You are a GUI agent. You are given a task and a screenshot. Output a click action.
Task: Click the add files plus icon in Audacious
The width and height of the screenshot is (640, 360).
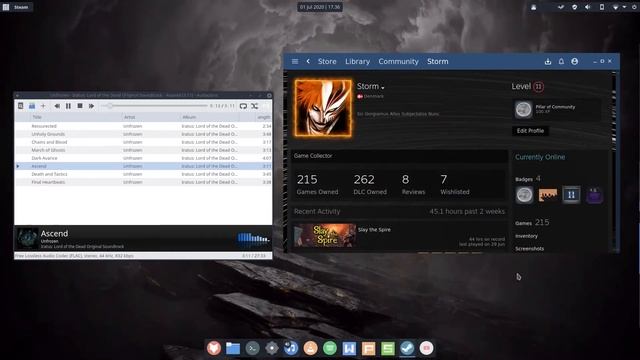click(x=43, y=106)
